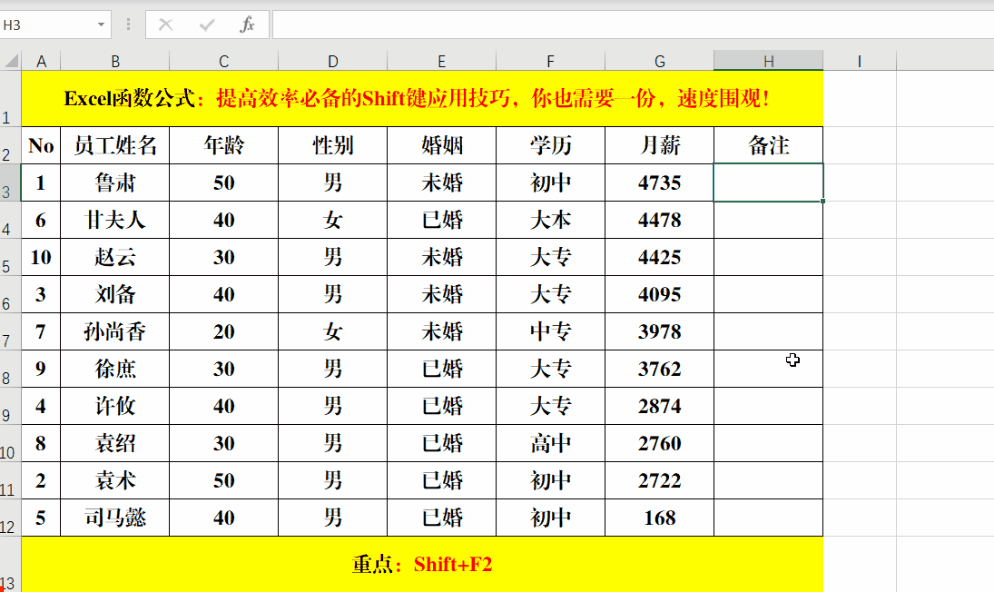Screen dimensions: 994x592
Task: Click the Insert Function fx icon
Action: coord(247,25)
